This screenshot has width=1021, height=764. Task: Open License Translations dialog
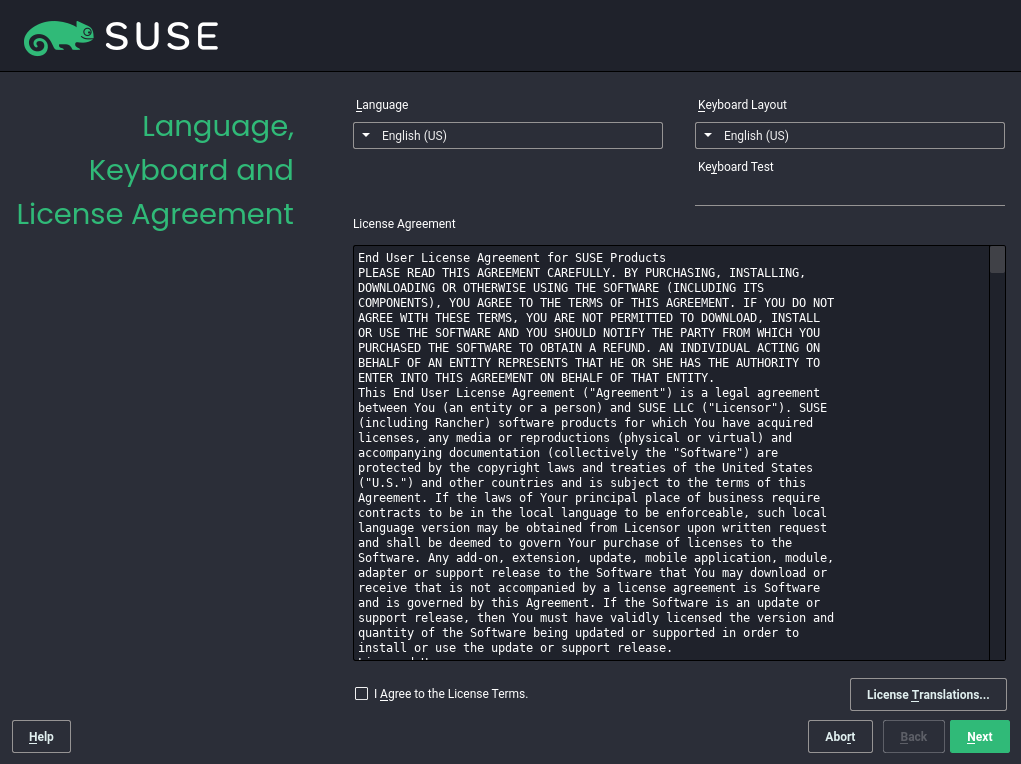pos(927,694)
